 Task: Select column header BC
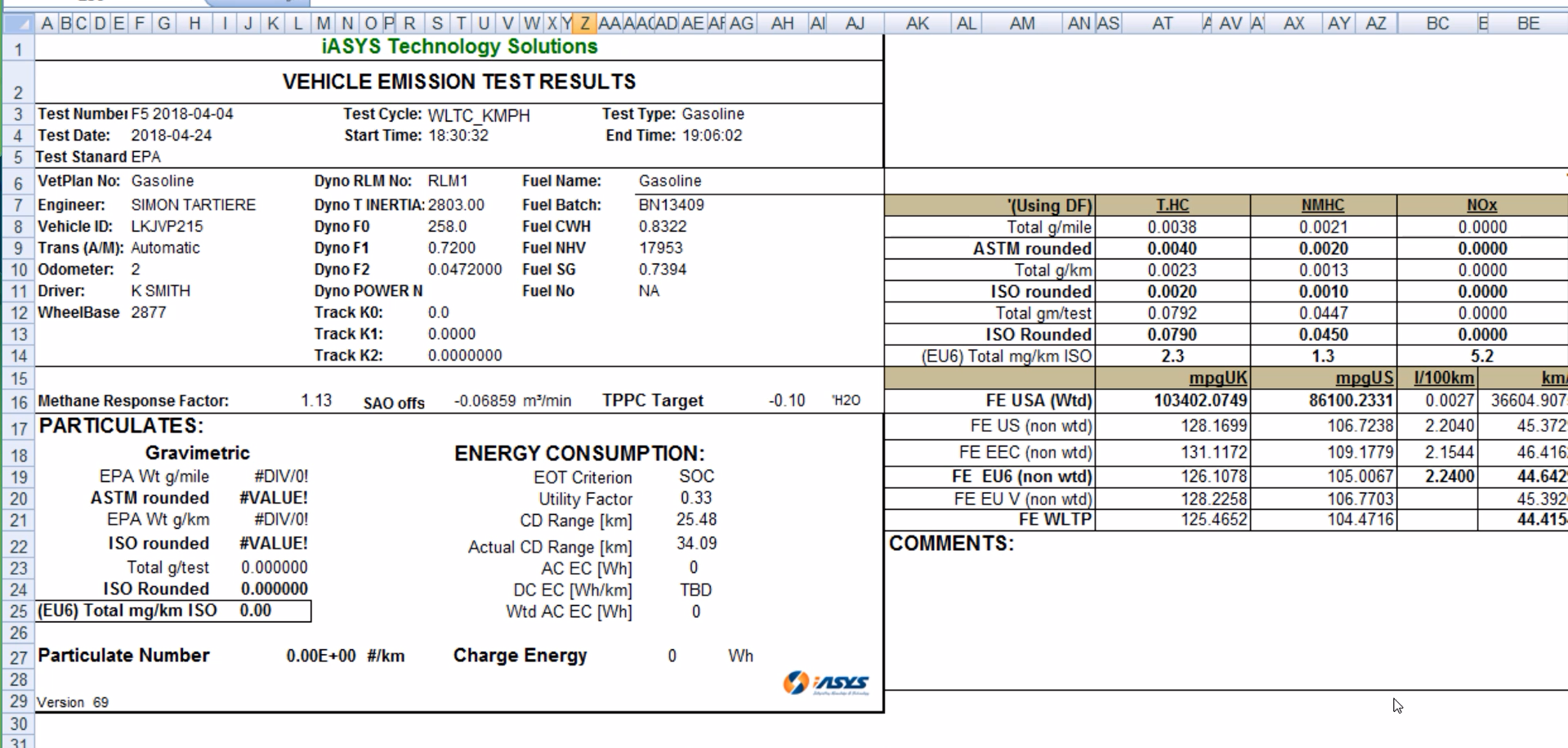[1437, 24]
